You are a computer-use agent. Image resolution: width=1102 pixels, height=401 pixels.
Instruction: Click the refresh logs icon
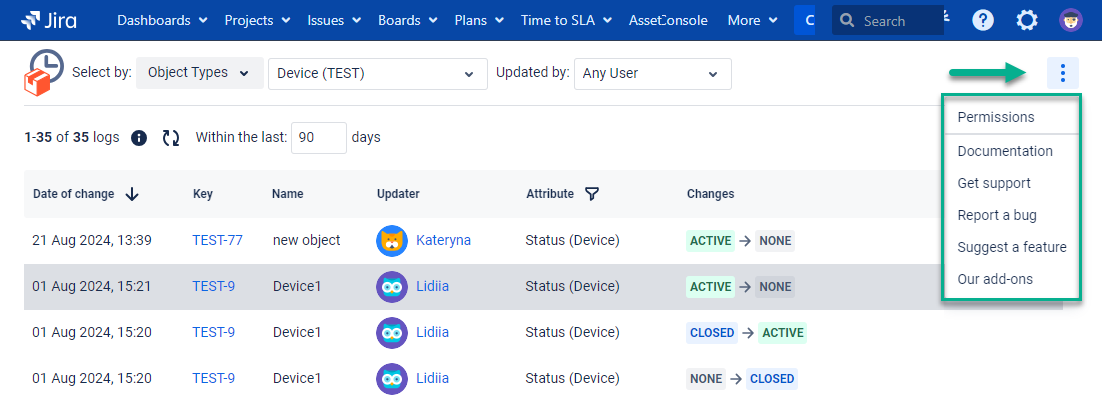pyautogui.click(x=171, y=138)
